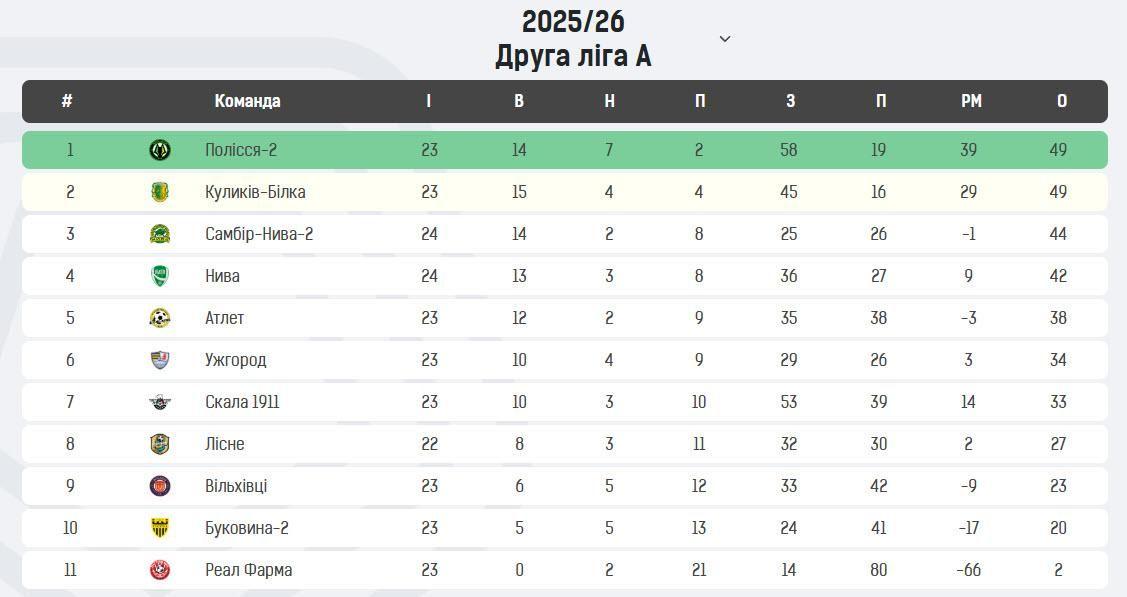
Task: Click the Атлет team logo
Action: 160,318
